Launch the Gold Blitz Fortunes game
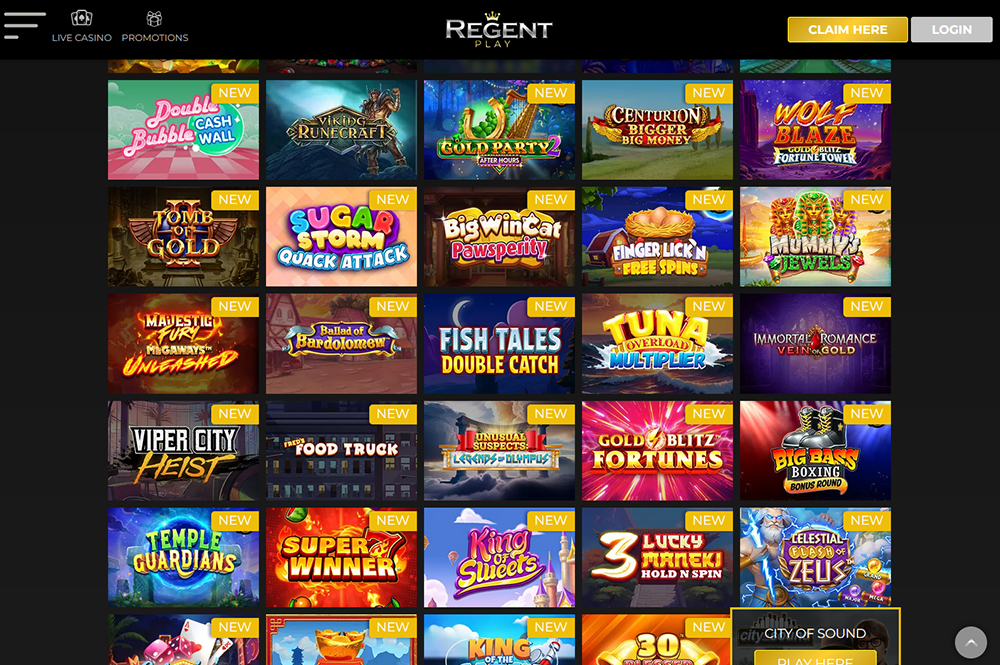Image resolution: width=1000 pixels, height=665 pixels. [x=658, y=451]
